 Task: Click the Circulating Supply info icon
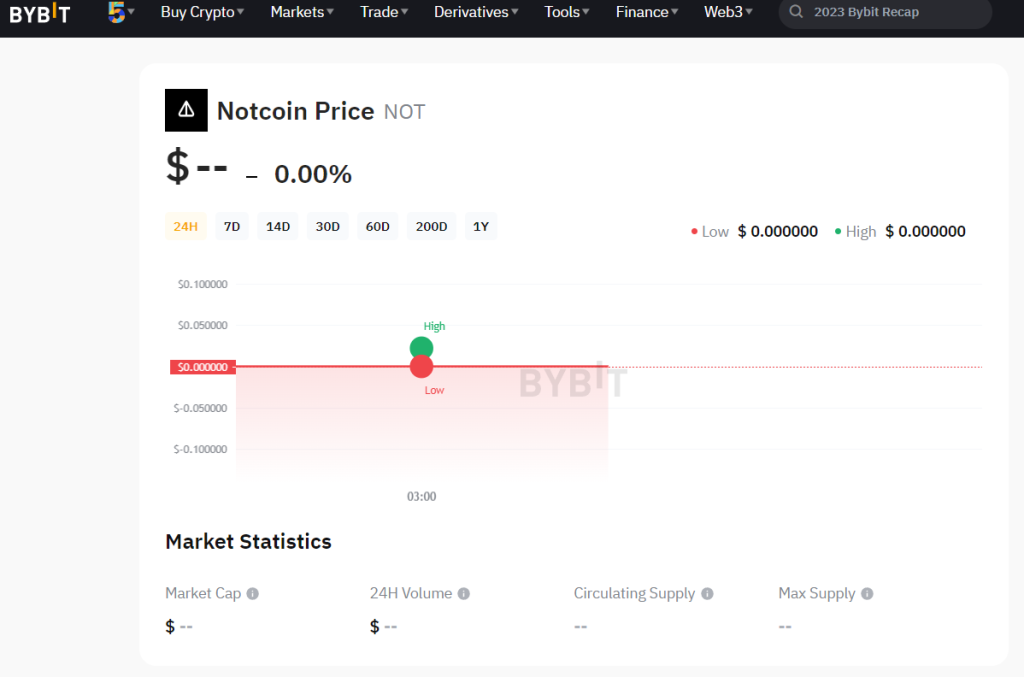(707, 593)
